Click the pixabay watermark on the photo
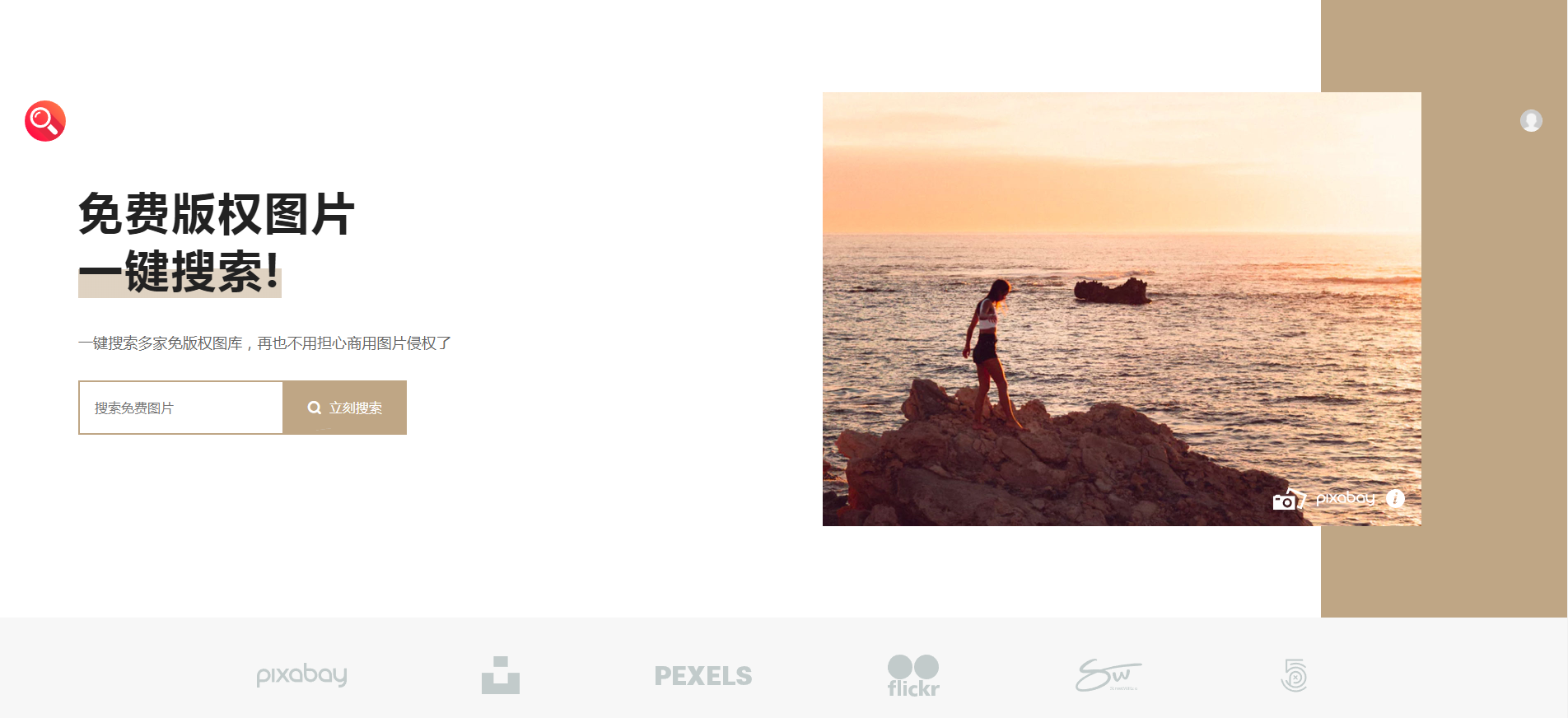Screen dimensions: 1568x718 click(1346, 498)
